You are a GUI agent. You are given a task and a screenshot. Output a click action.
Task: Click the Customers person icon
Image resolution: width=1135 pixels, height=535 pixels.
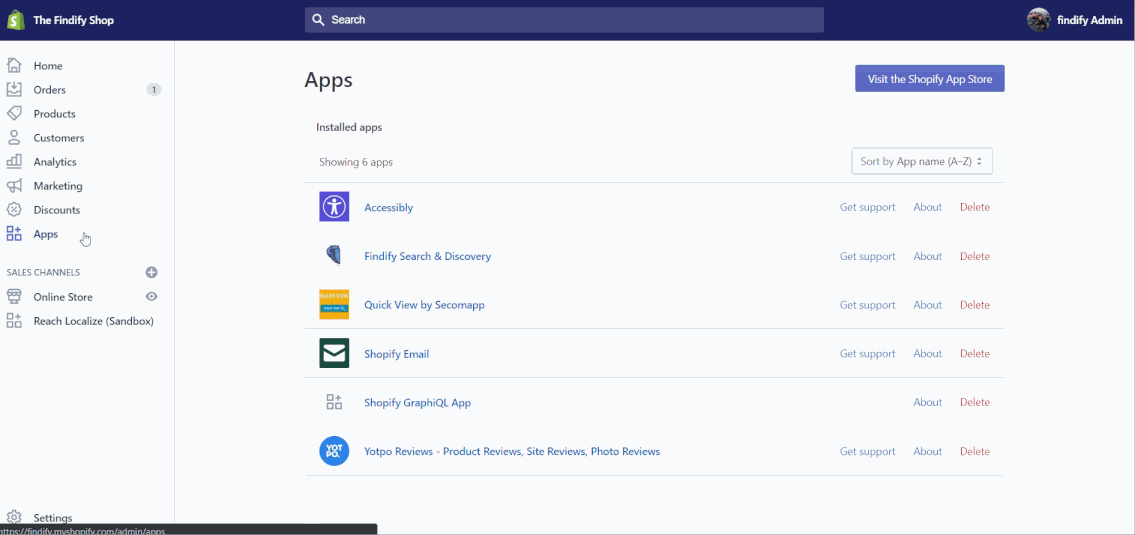click(14, 138)
